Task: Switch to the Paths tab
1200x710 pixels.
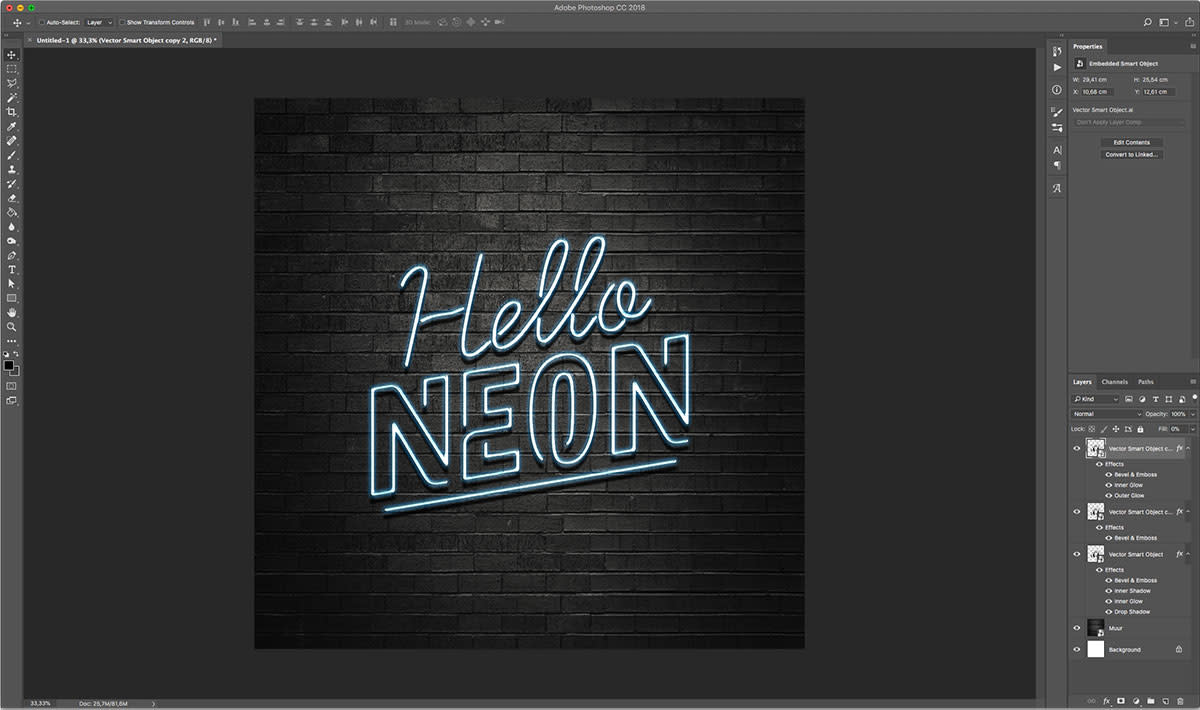Action: point(1145,382)
